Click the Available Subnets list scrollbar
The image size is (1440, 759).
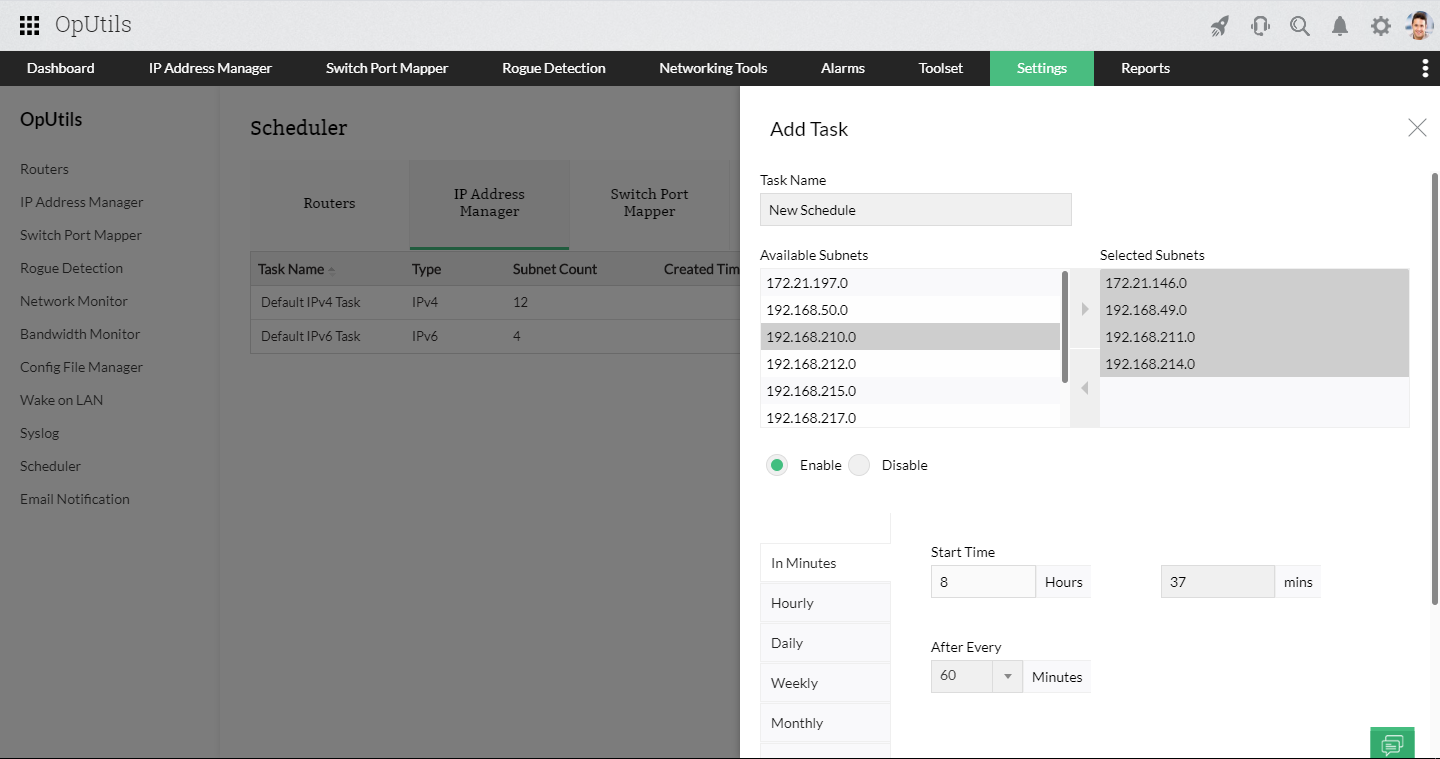coord(1065,326)
